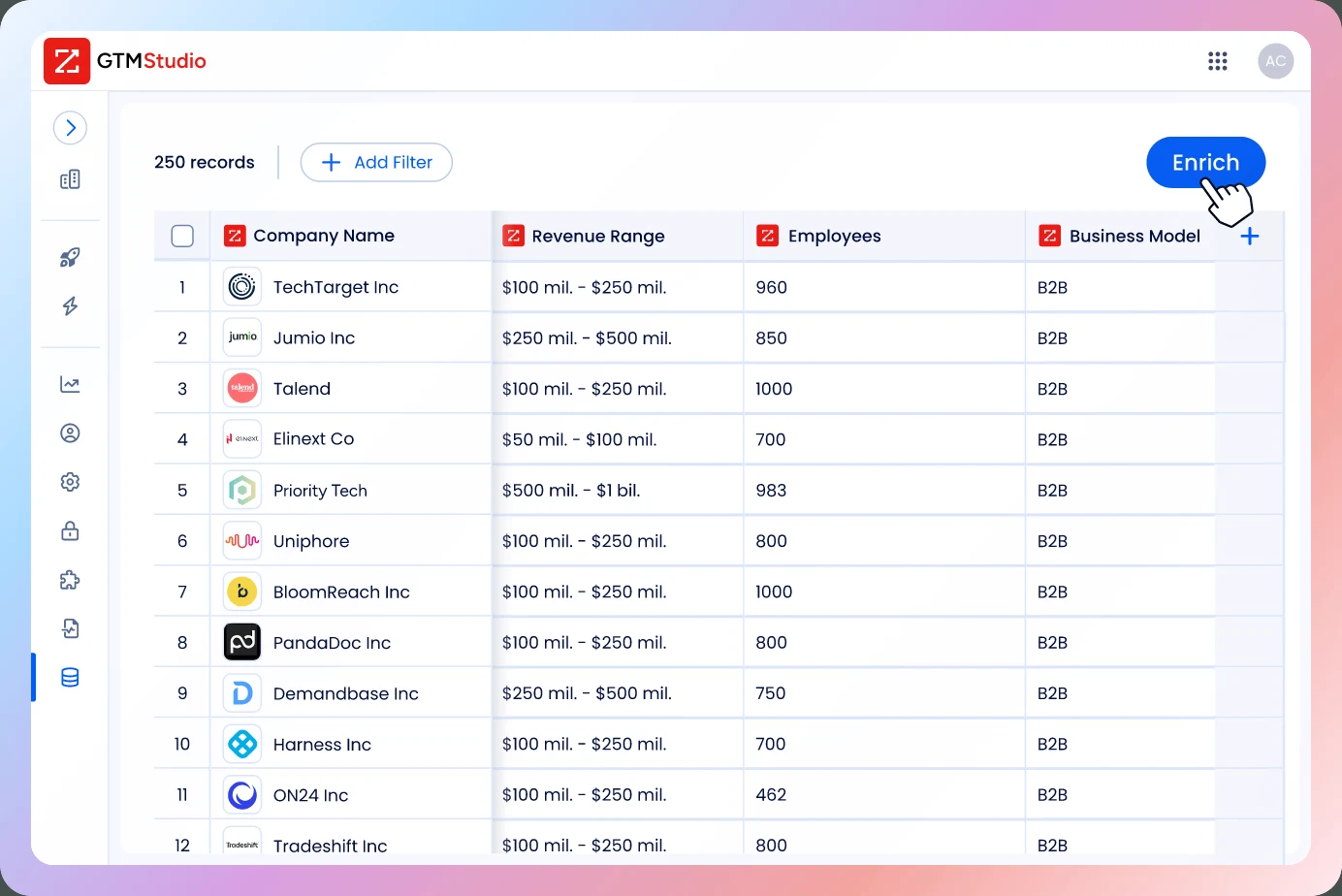This screenshot has width=1342, height=896.
Task: Click the Add Filter button
Action: tap(376, 162)
